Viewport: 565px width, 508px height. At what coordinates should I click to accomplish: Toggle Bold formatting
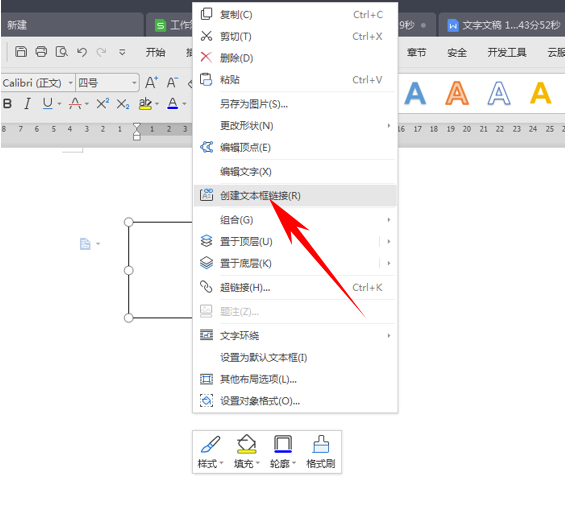pyautogui.click(x=8, y=104)
